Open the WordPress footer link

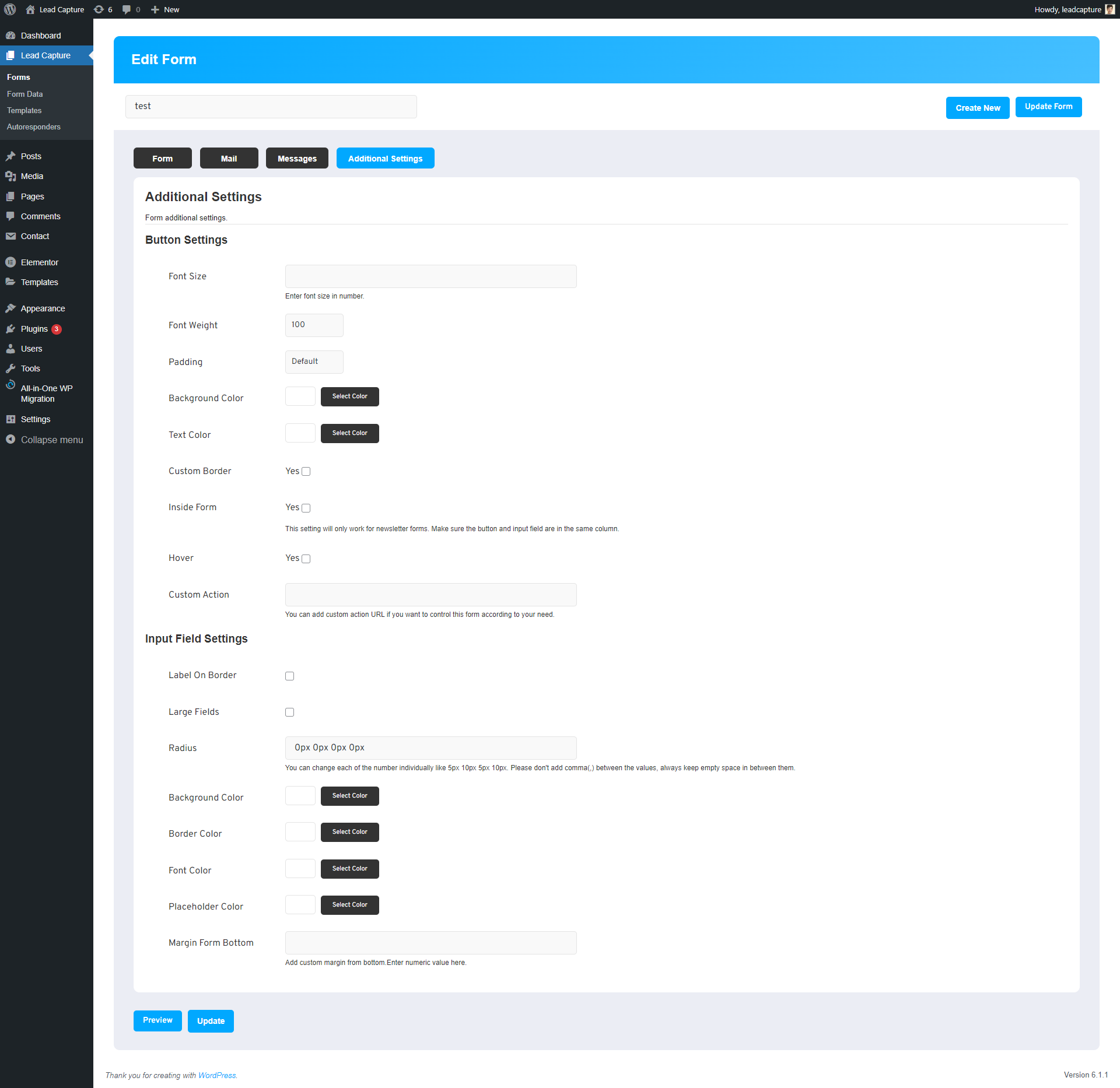pos(217,1075)
